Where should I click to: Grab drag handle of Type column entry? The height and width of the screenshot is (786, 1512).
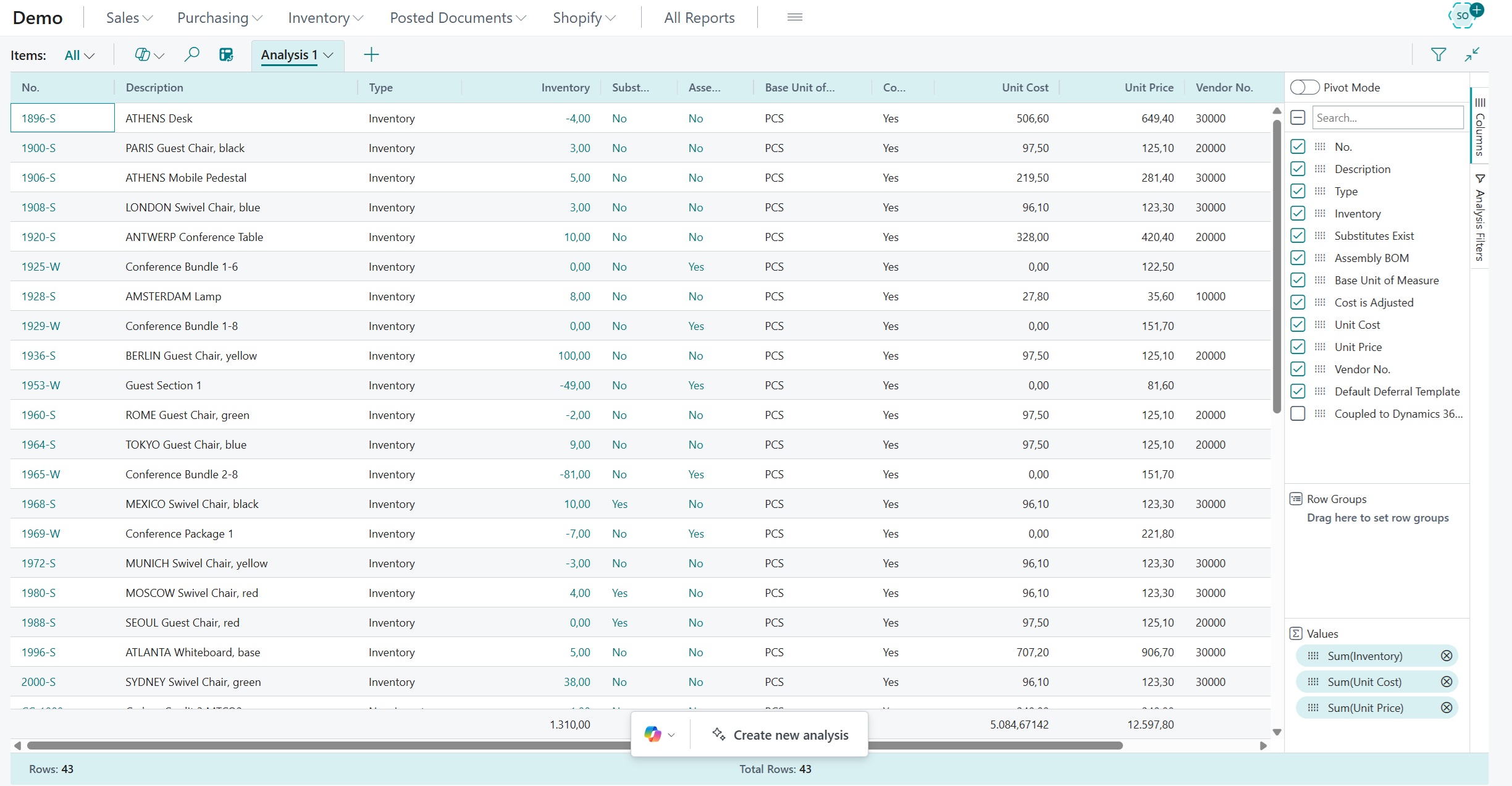(x=1320, y=191)
